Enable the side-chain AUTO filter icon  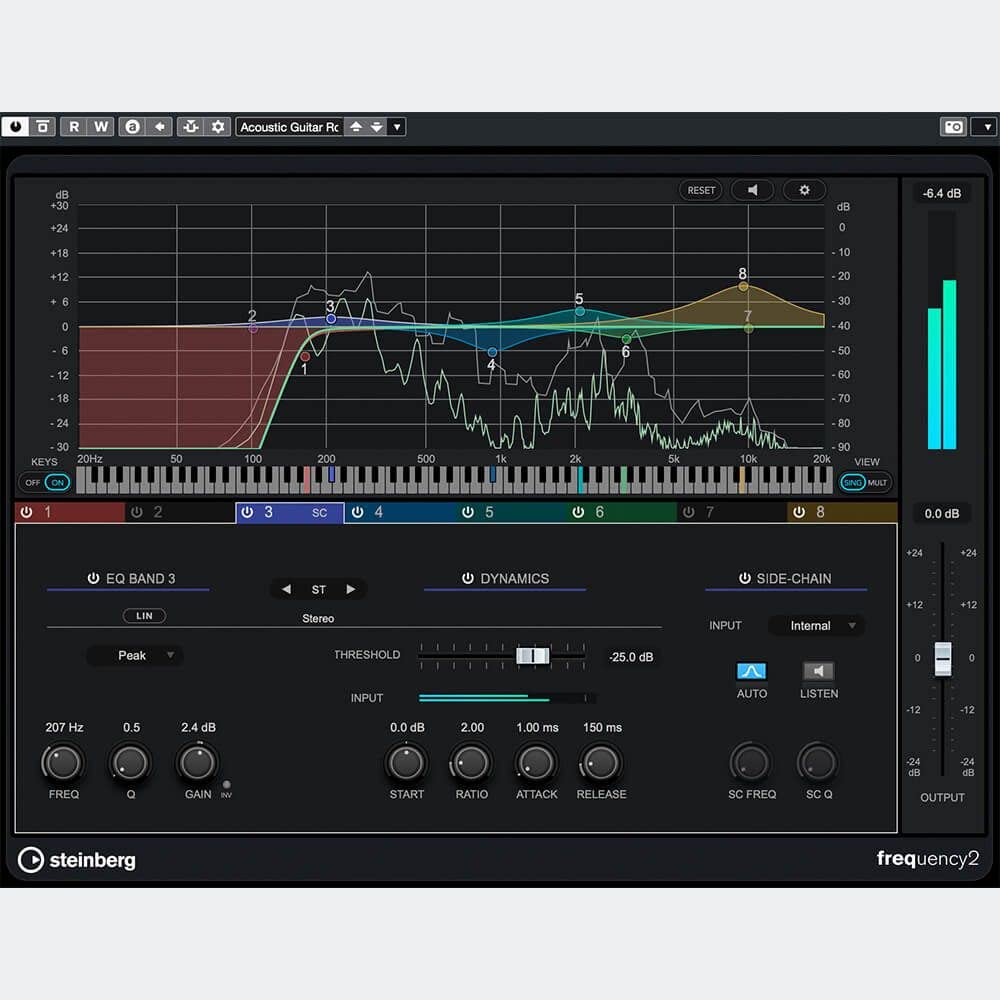751,671
